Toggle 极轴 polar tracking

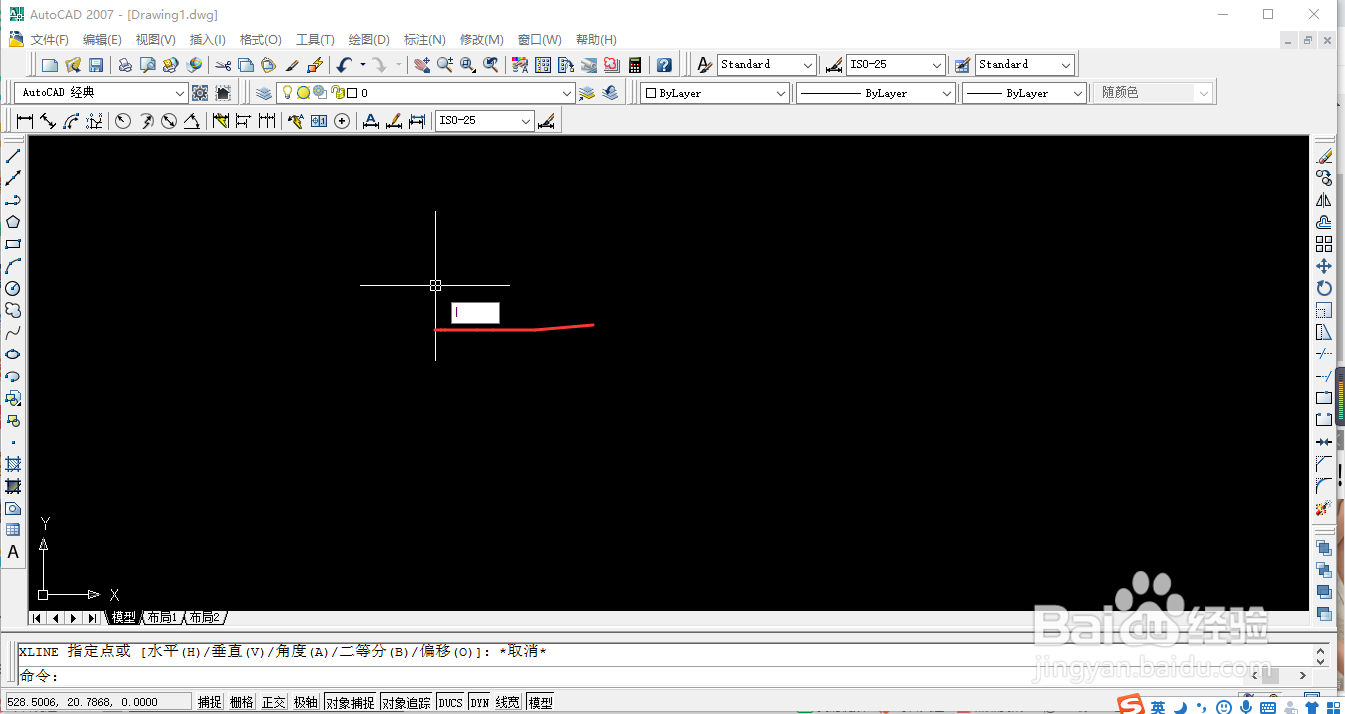click(306, 702)
